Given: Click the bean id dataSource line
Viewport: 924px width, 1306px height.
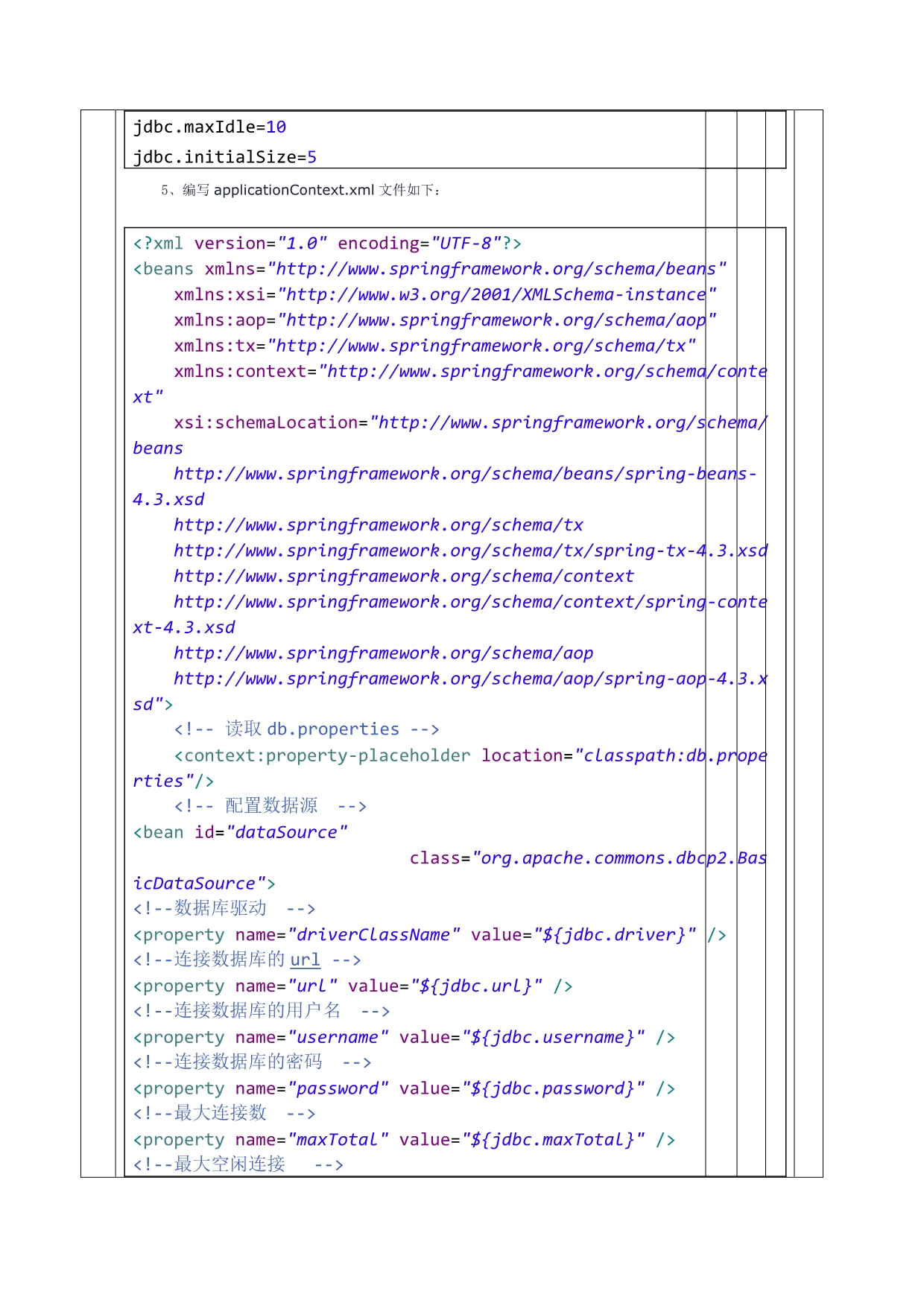Looking at the screenshot, I should (240, 832).
